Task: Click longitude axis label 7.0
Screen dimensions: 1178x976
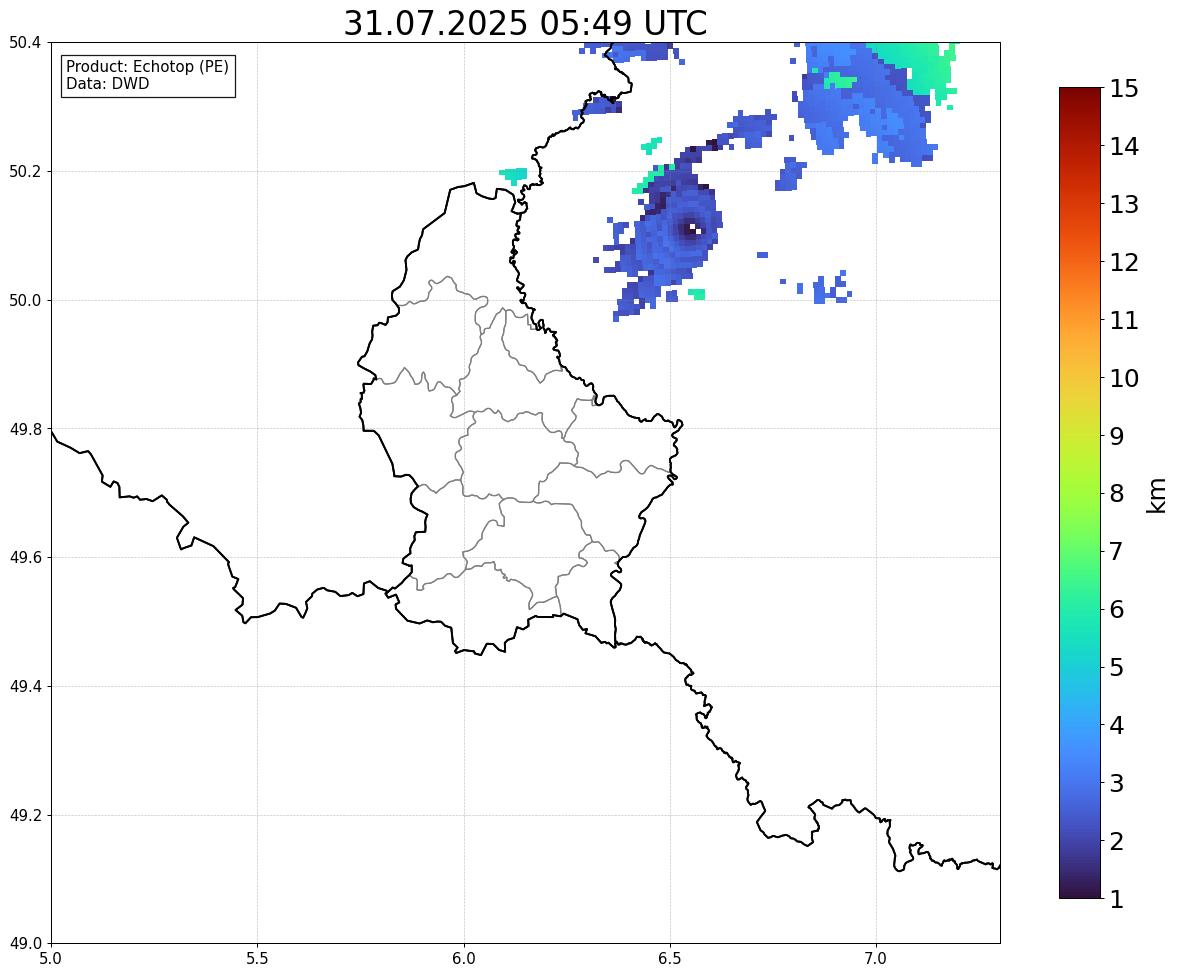Action: tap(876, 959)
